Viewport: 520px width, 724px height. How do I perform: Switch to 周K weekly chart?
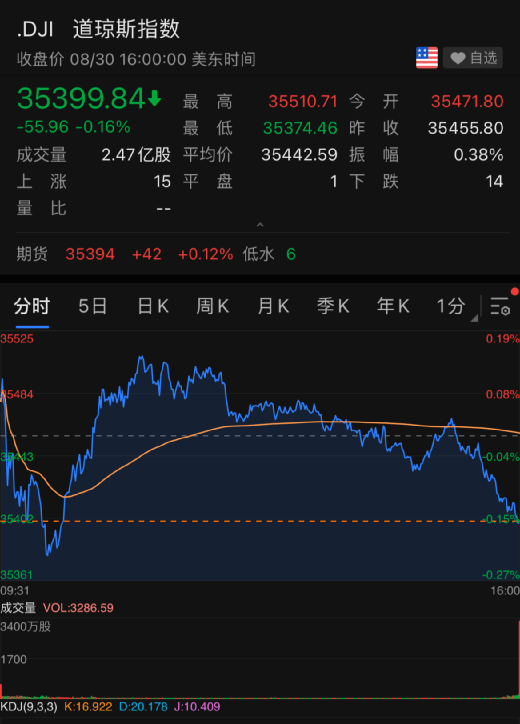tap(213, 306)
